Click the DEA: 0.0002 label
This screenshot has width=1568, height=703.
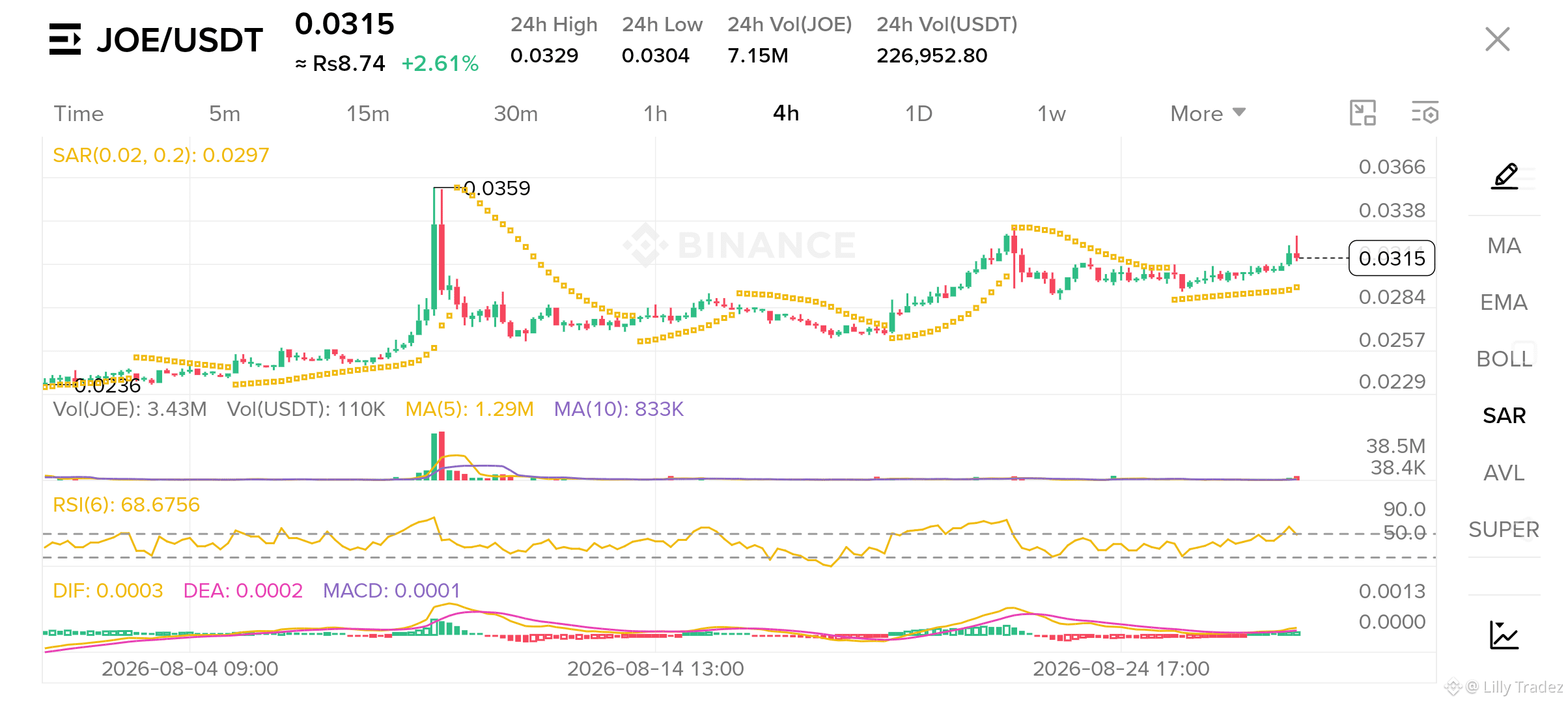click(x=243, y=590)
